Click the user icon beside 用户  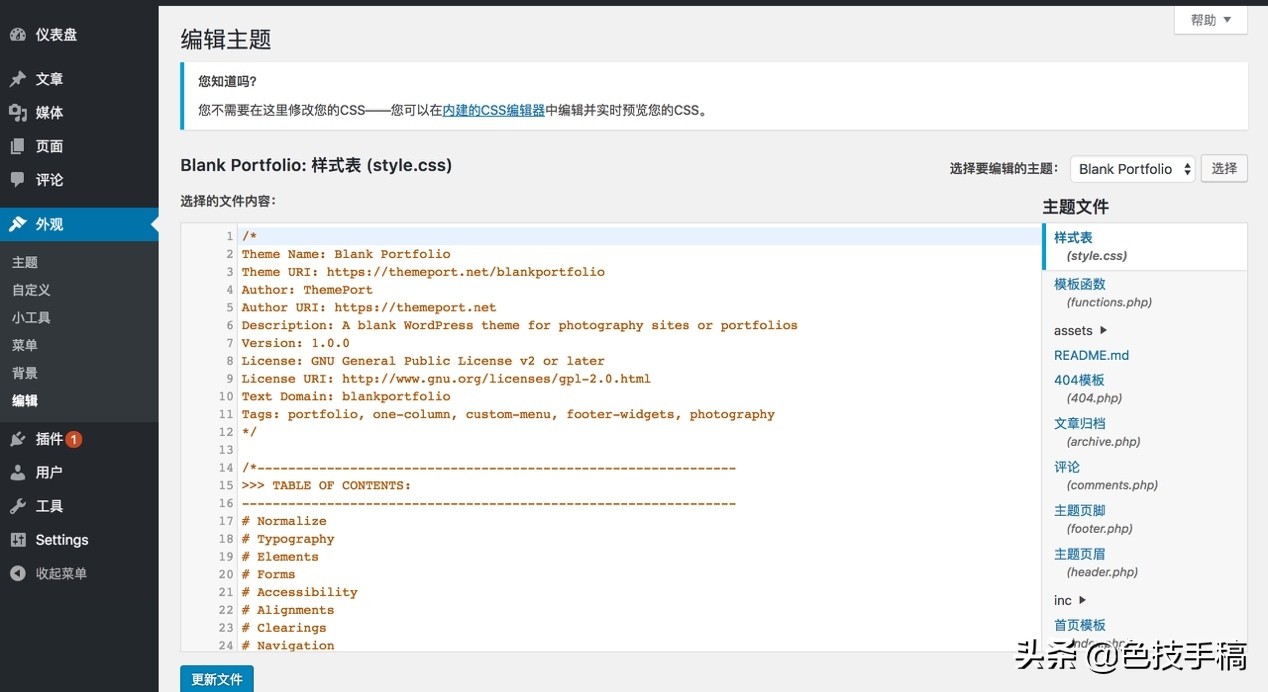18,472
